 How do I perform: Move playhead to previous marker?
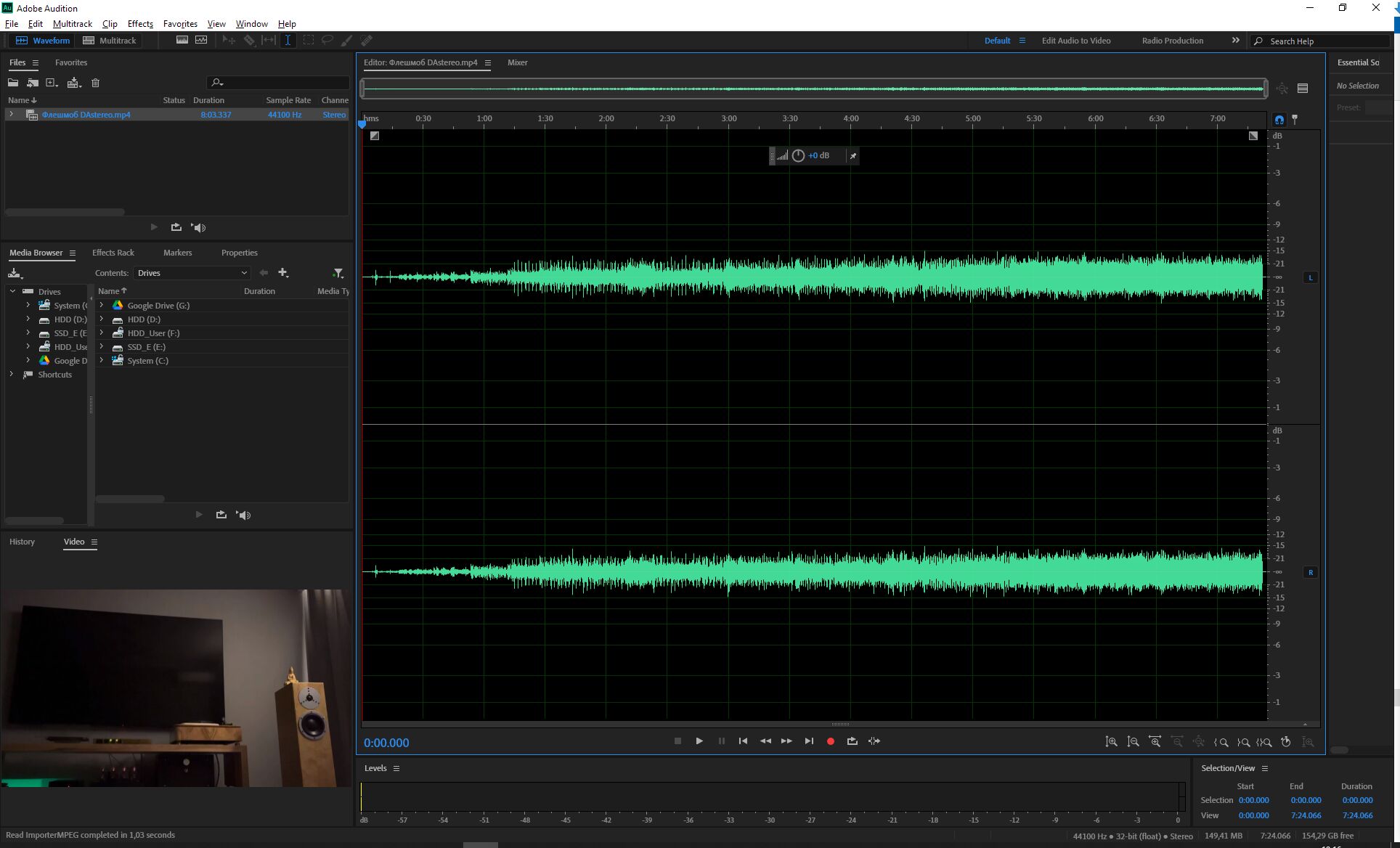[x=743, y=741]
